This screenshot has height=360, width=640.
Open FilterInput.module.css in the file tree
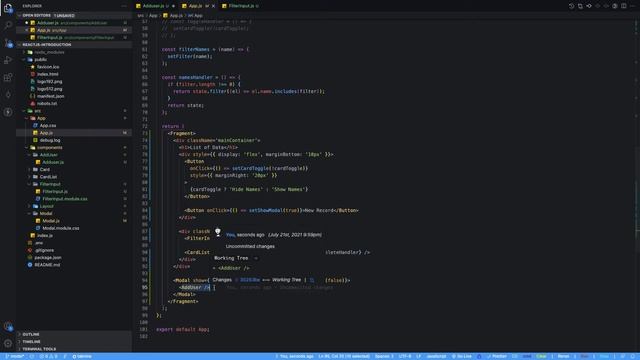[x=74, y=199]
